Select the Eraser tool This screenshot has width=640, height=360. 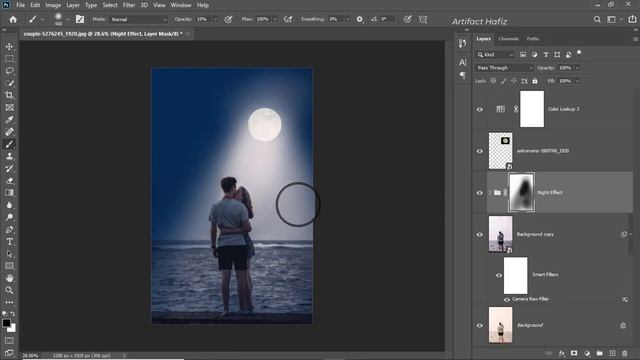[x=9, y=180]
